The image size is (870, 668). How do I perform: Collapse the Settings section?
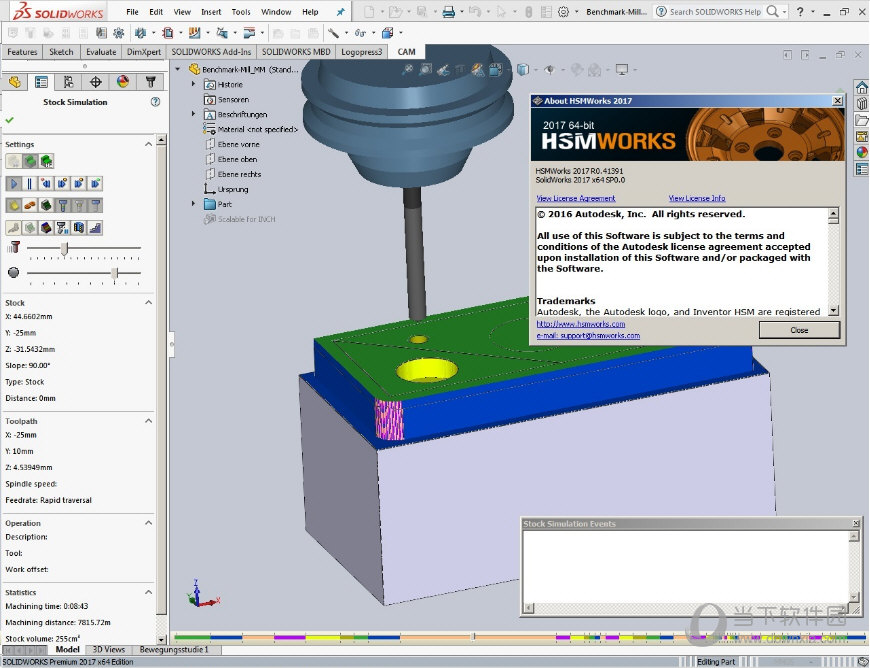(149, 144)
